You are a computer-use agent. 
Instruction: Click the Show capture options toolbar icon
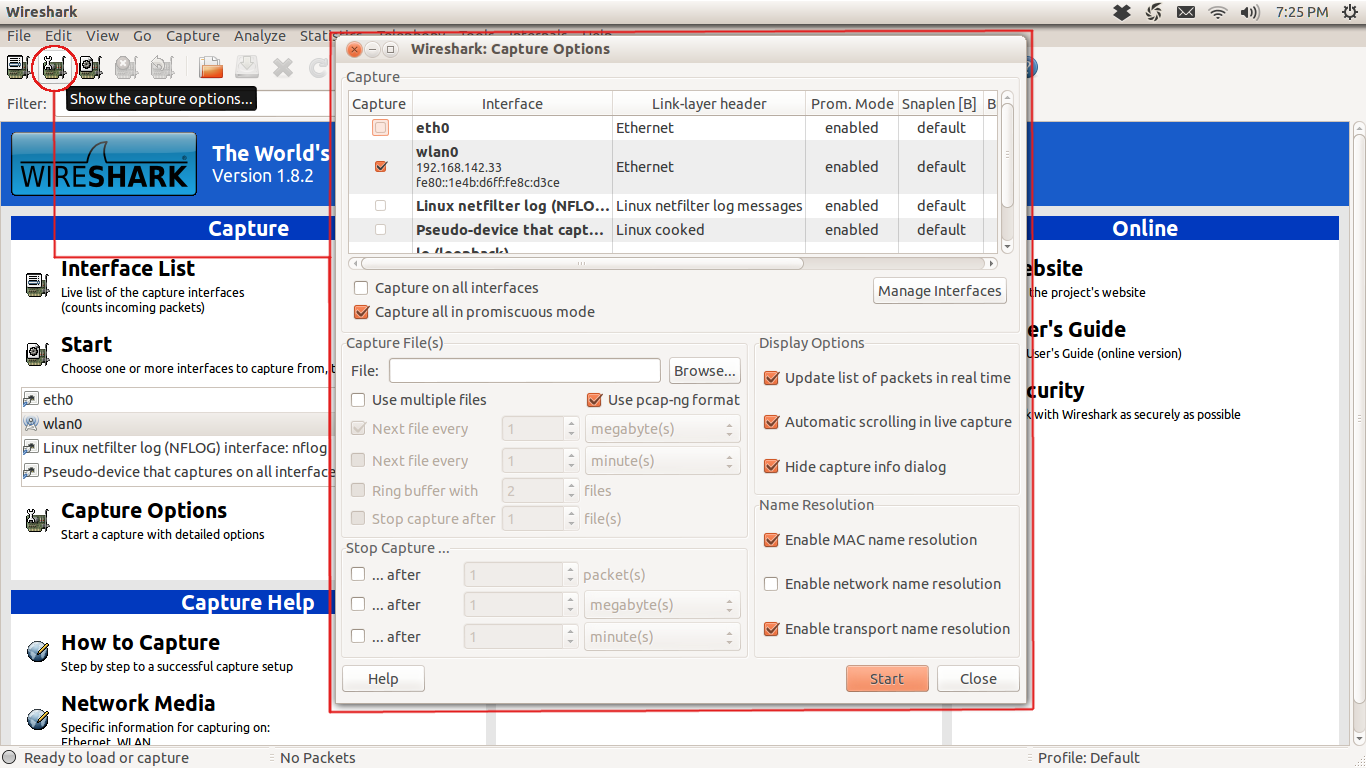click(54, 67)
